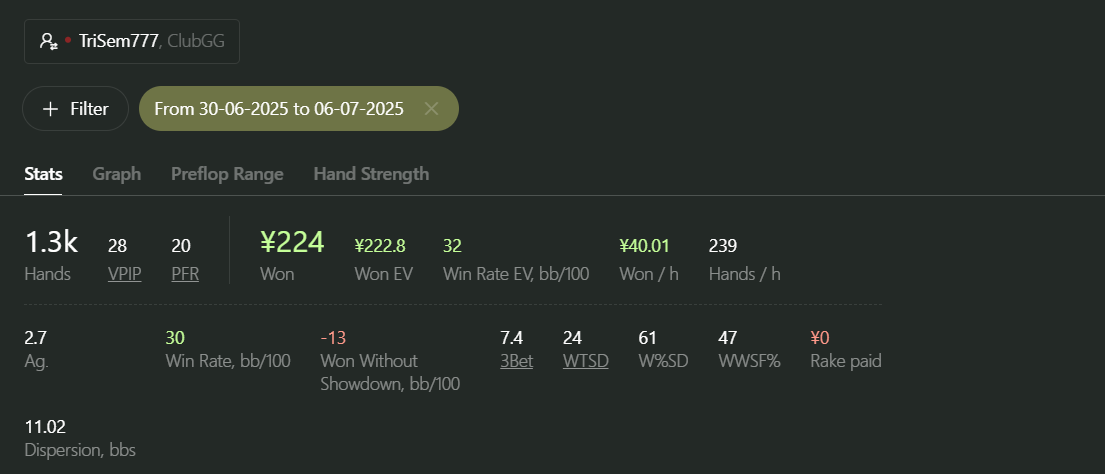Click the plus icon on the Filter button

tap(50, 108)
